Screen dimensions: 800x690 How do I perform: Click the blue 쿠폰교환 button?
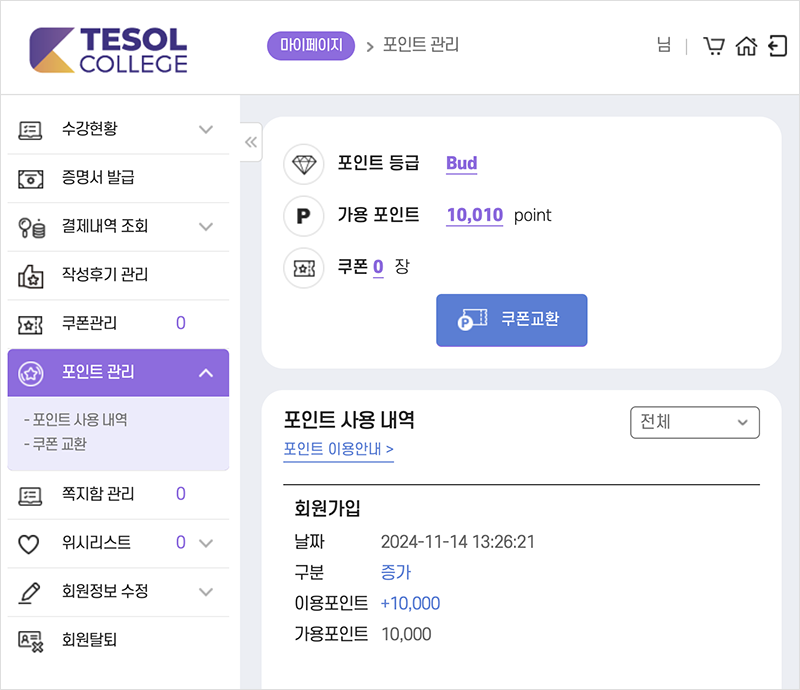click(512, 320)
